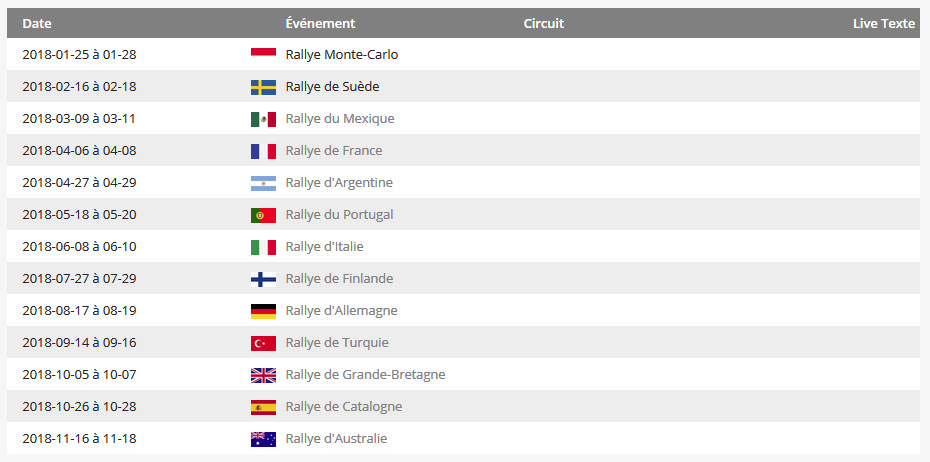
Task: Select the Live Texte column header
Action: [x=884, y=24]
